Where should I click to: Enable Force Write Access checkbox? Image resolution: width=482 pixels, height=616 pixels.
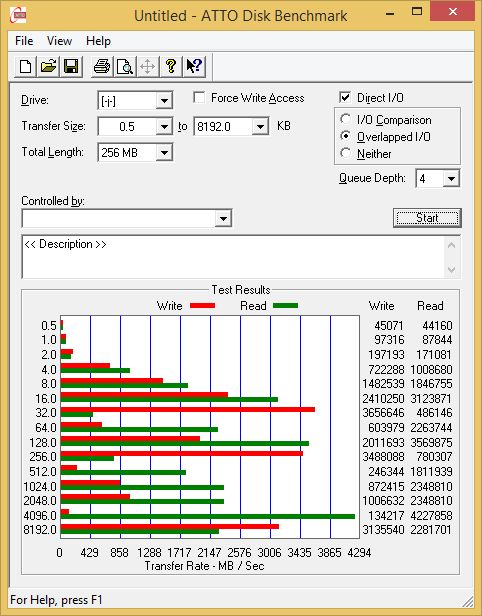point(199,97)
